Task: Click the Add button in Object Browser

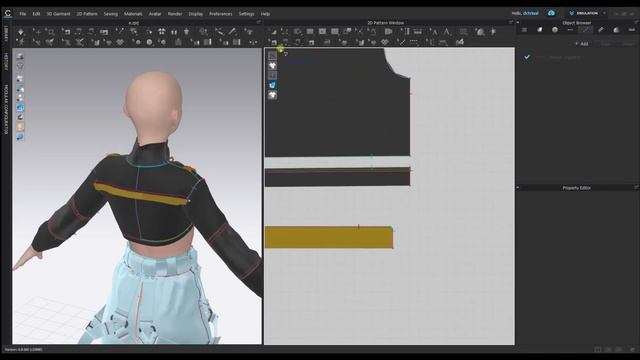Action: click(x=582, y=44)
